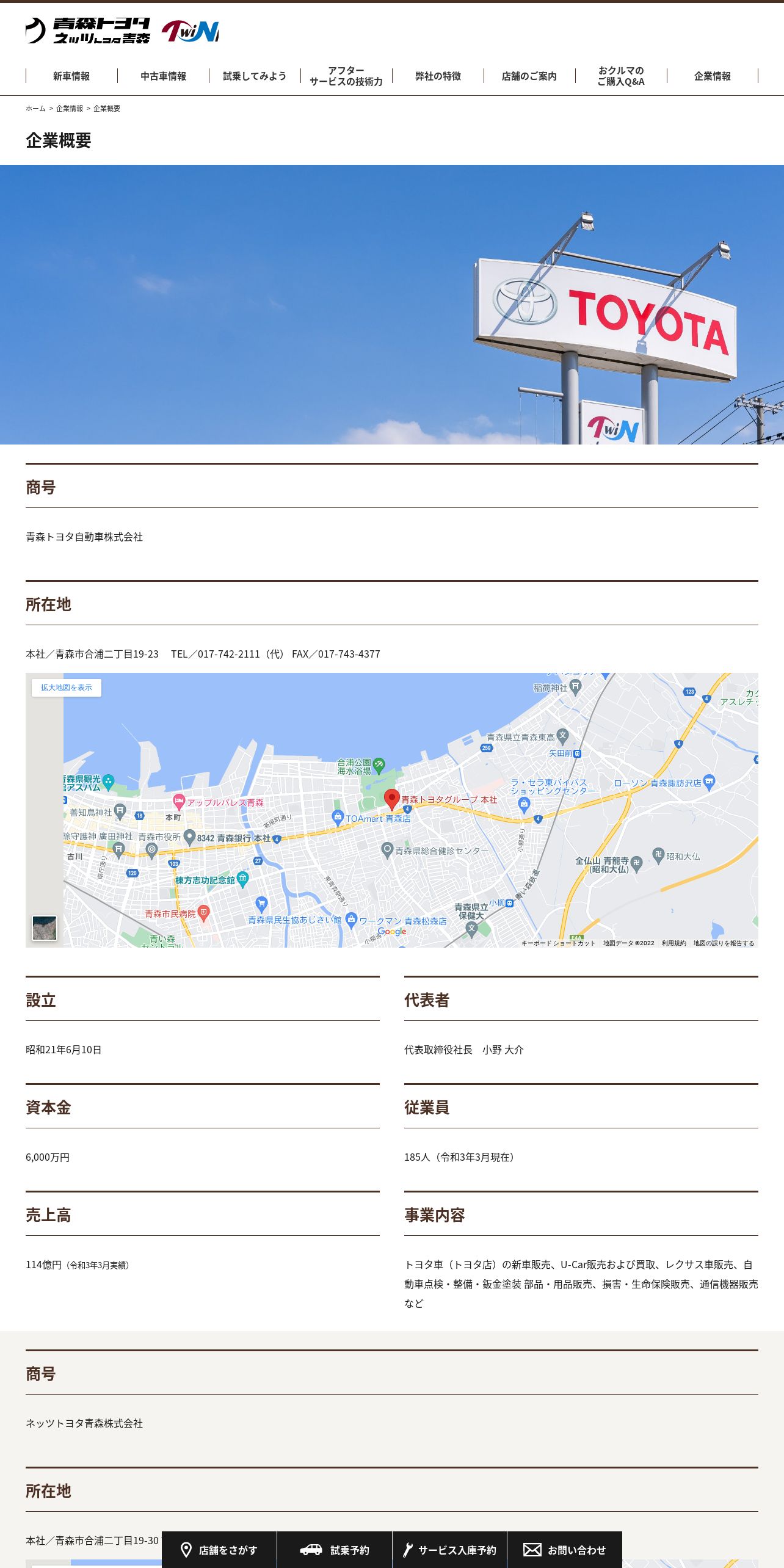Click the 棟方志功記念館 museum marker
The width and height of the screenshot is (784, 1568).
pyautogui.click(x=242, y=879)
